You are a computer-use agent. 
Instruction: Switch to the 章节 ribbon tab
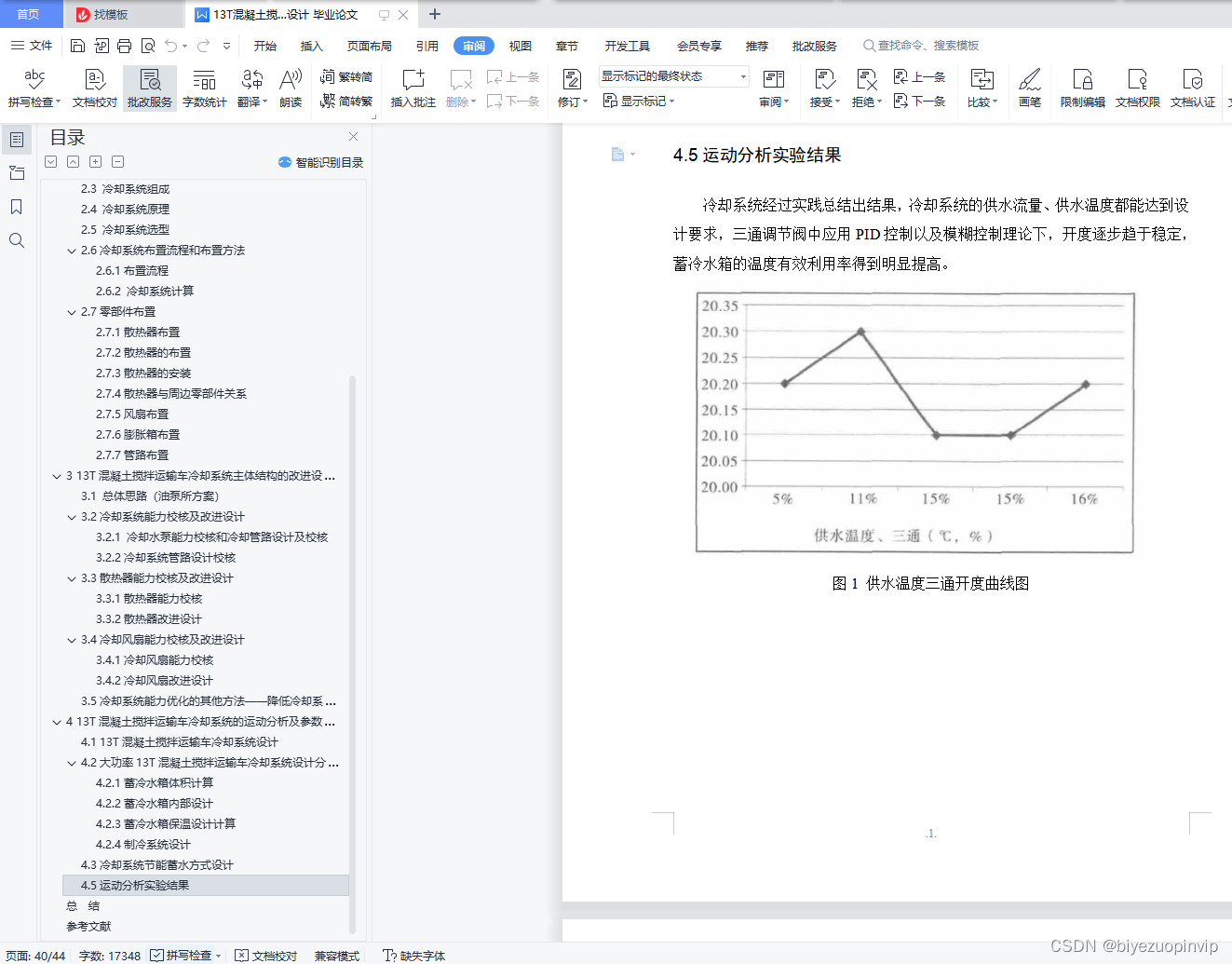coord(567,46)
